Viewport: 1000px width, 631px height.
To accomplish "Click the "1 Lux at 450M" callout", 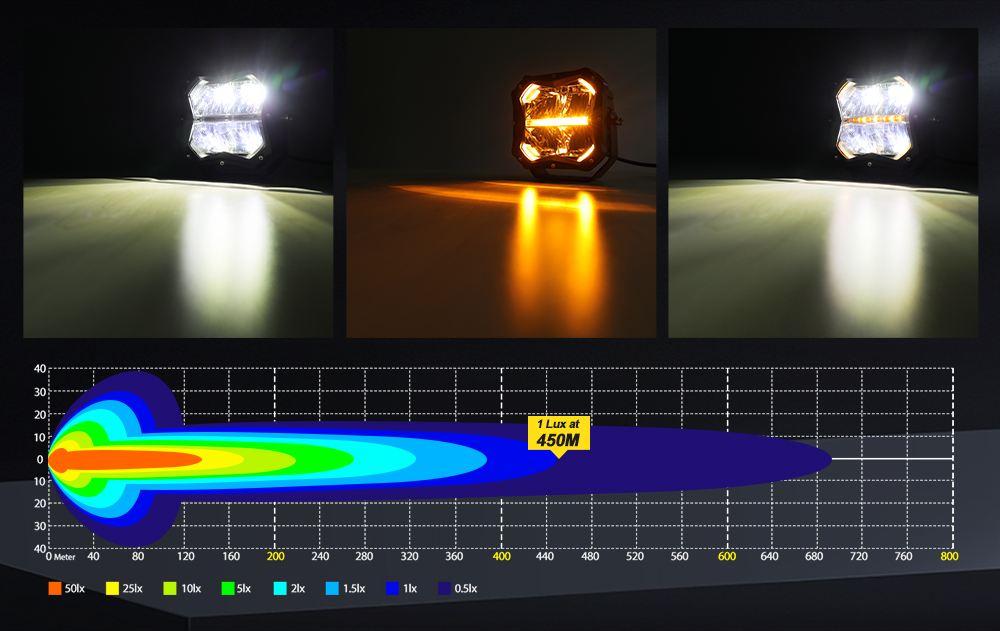I will pyautogui.click(x=559, y=434).
